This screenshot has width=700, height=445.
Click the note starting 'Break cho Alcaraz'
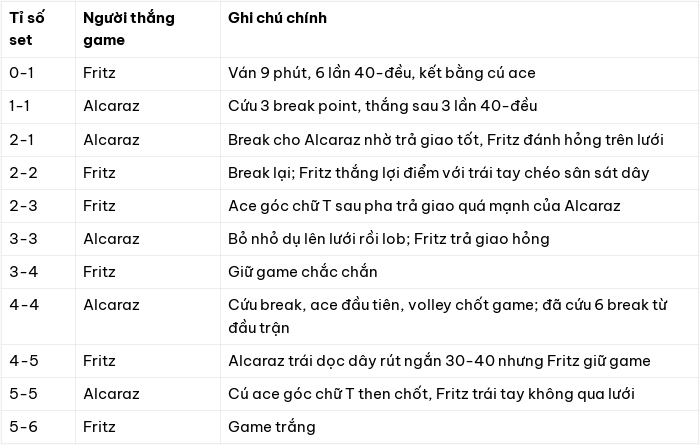coord(446,140)
